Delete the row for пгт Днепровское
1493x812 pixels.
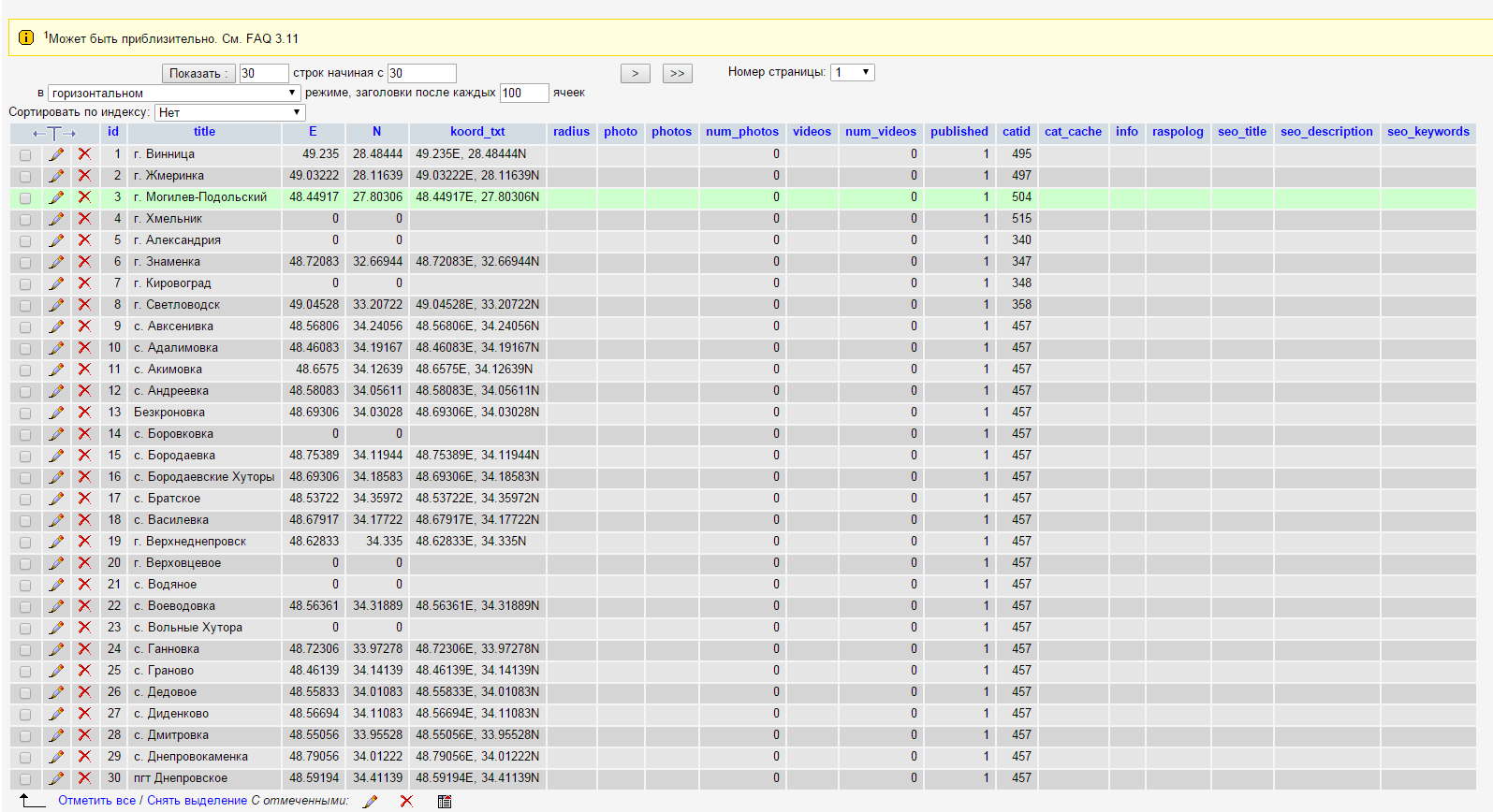pos(84,778)
